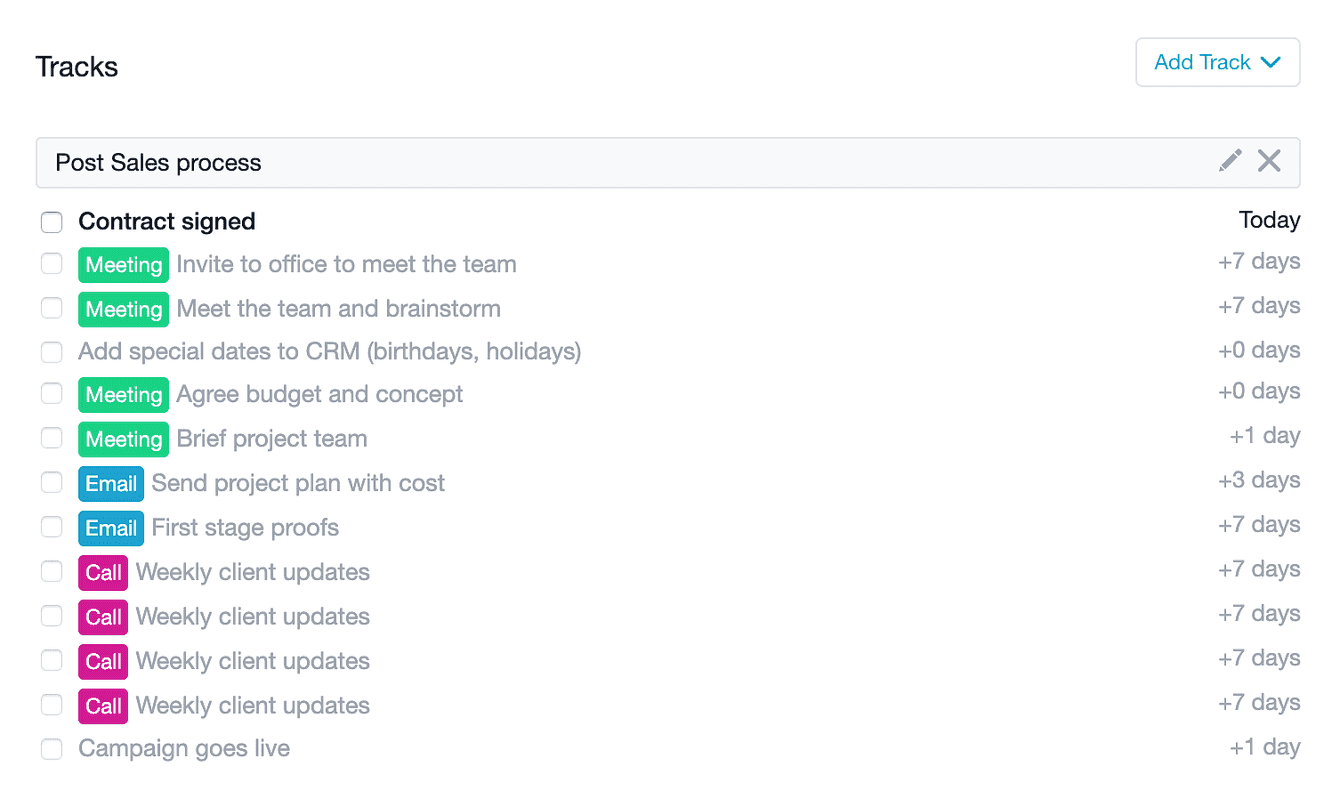Click the Meeting tag on Agree budget and concept
The image size is (1340, 790).
coord(123,395)
